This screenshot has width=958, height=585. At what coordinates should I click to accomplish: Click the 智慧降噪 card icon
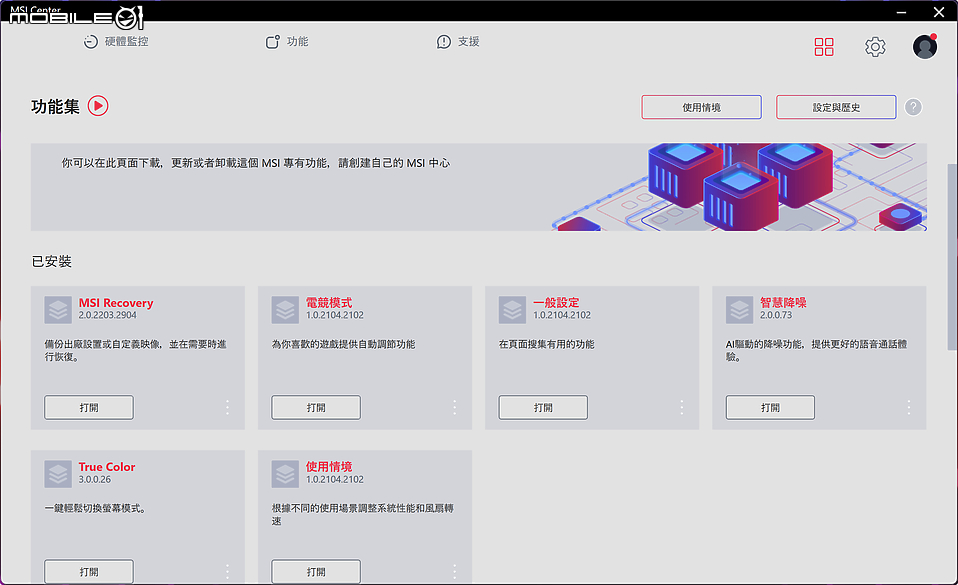coord(740,310)
